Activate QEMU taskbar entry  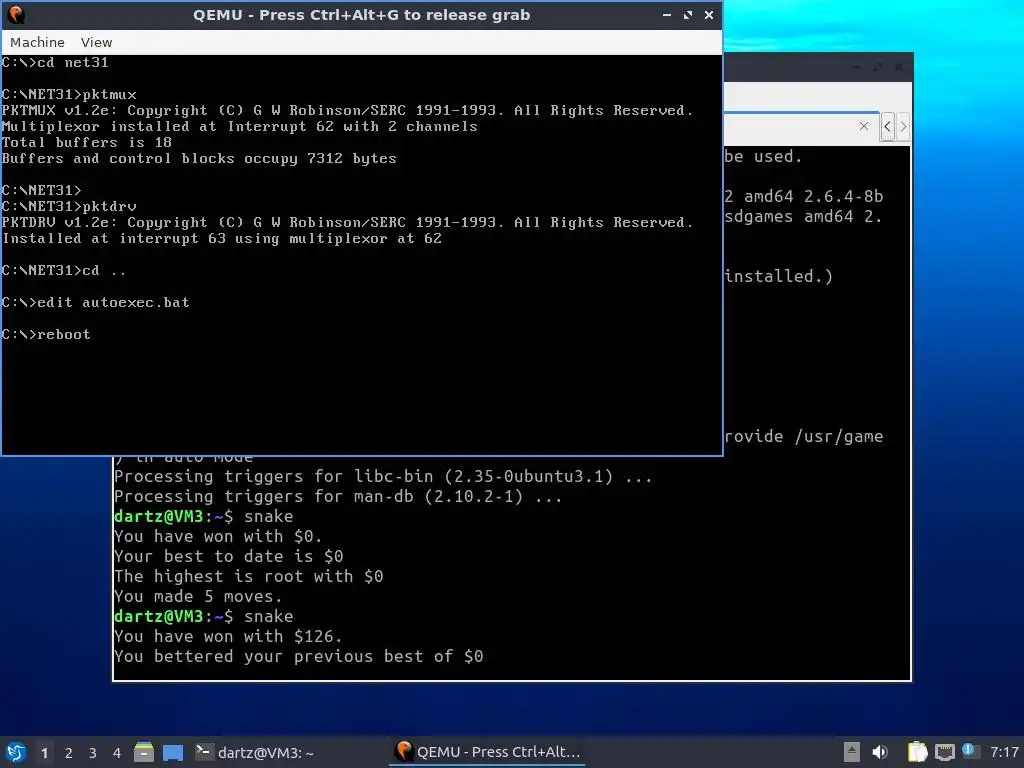point(488,752)
